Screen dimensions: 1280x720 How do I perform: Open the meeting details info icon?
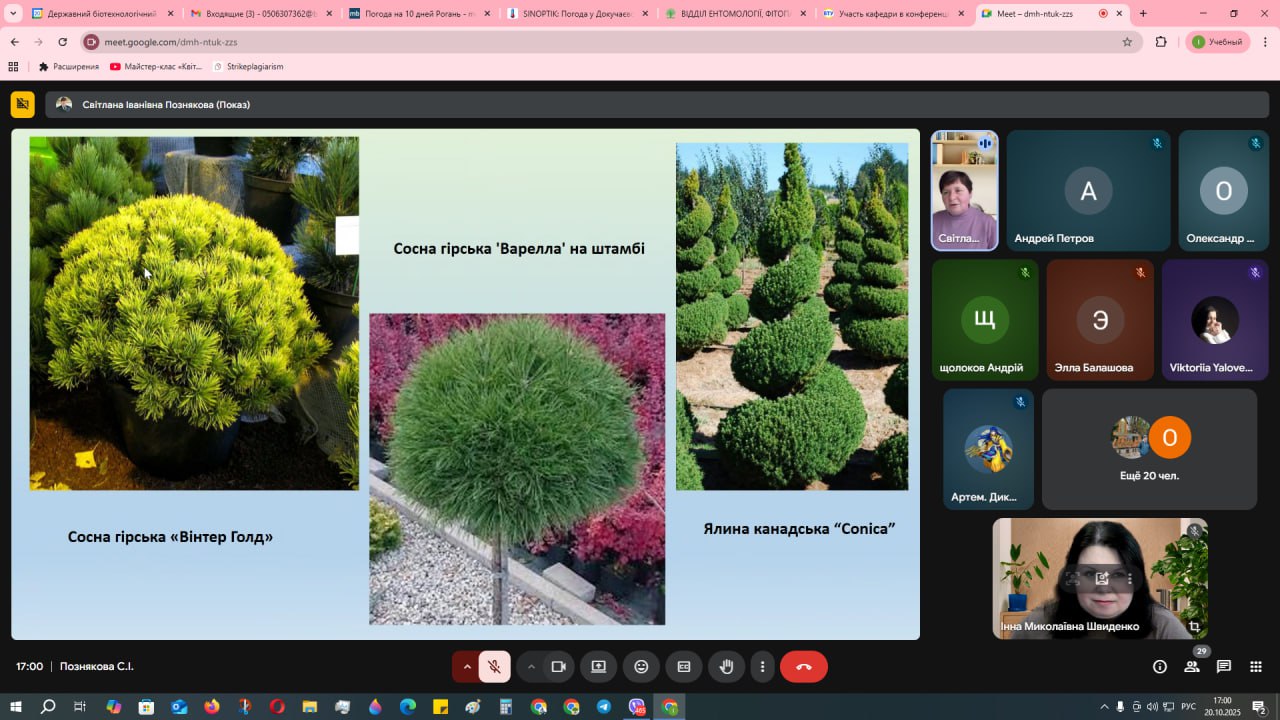pos(1160,667)
